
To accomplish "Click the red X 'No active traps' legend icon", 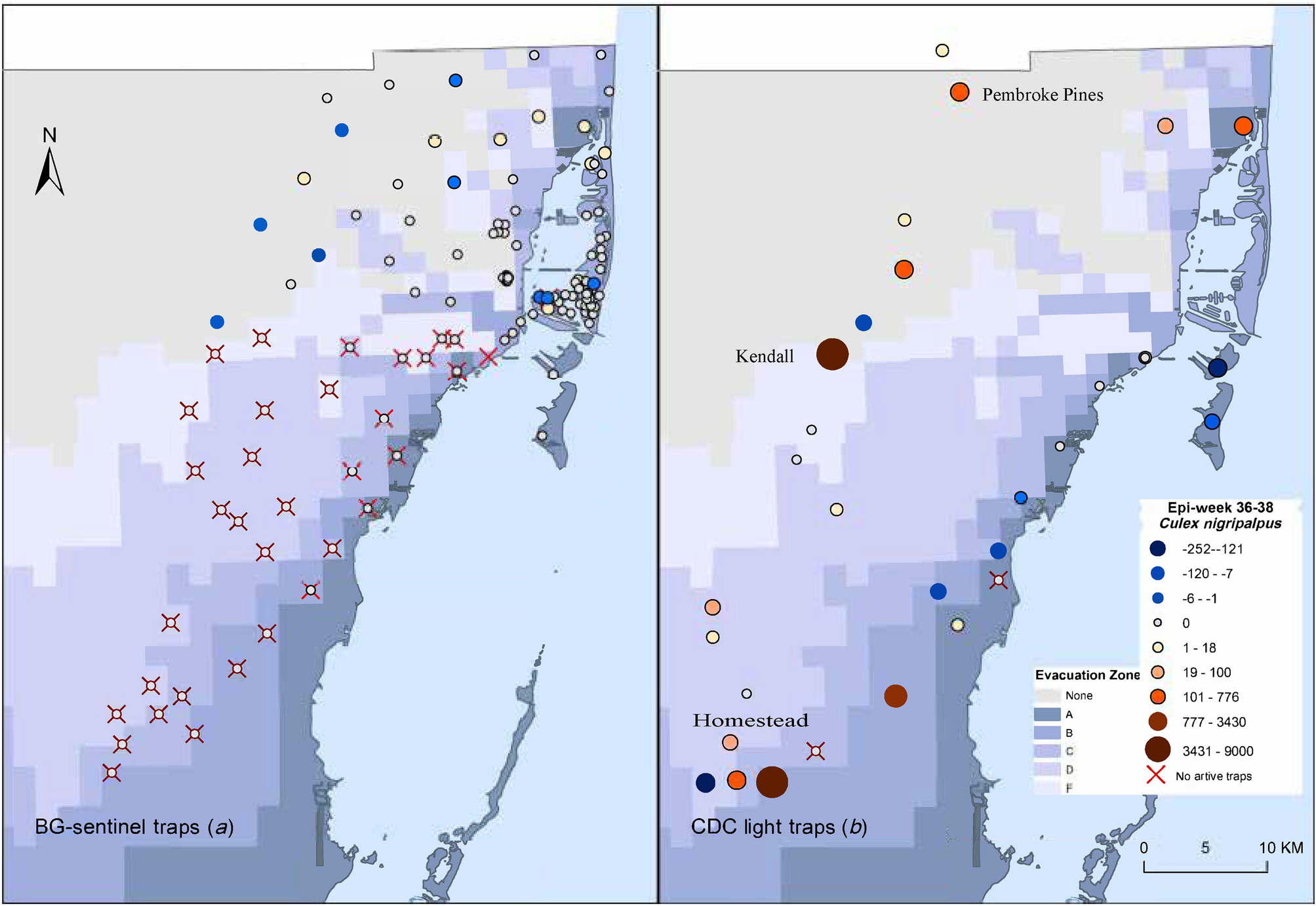I will pos(1156,776).
